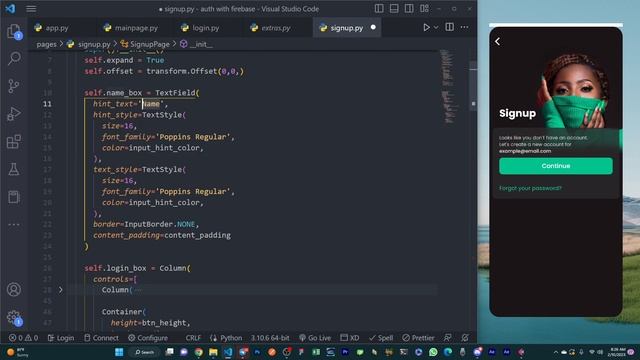
Task: Customize layout button in title bar
Action: coord(424,9)
